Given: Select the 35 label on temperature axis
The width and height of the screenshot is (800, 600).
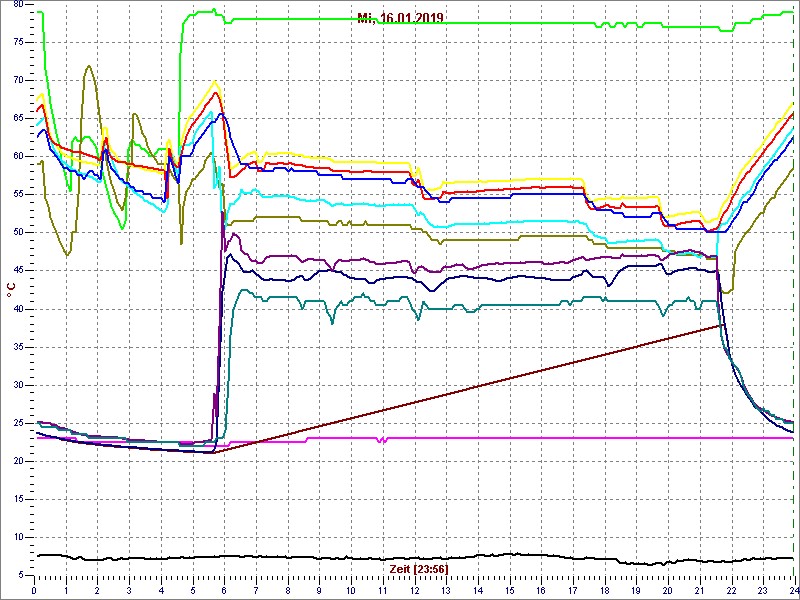Looking at the screenshot, I should coord(18,347).
